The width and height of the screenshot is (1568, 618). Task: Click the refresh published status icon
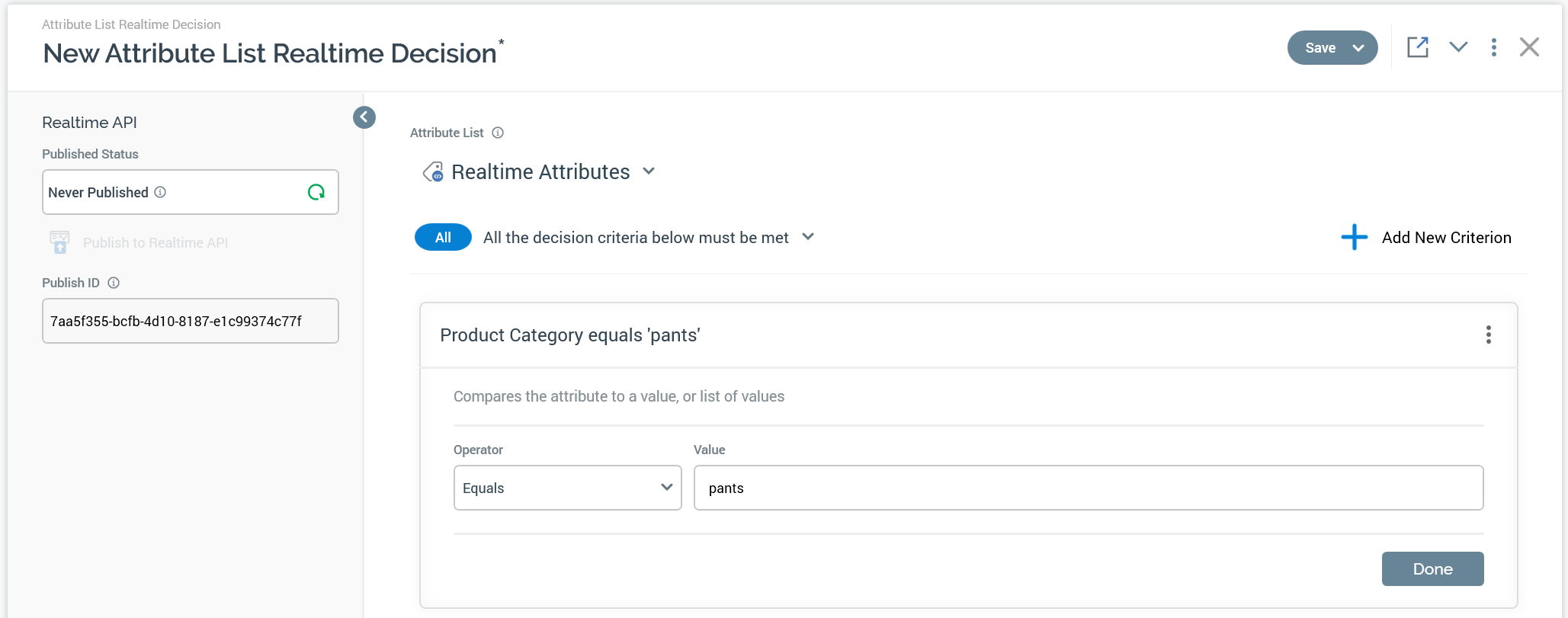pos(316,192)
